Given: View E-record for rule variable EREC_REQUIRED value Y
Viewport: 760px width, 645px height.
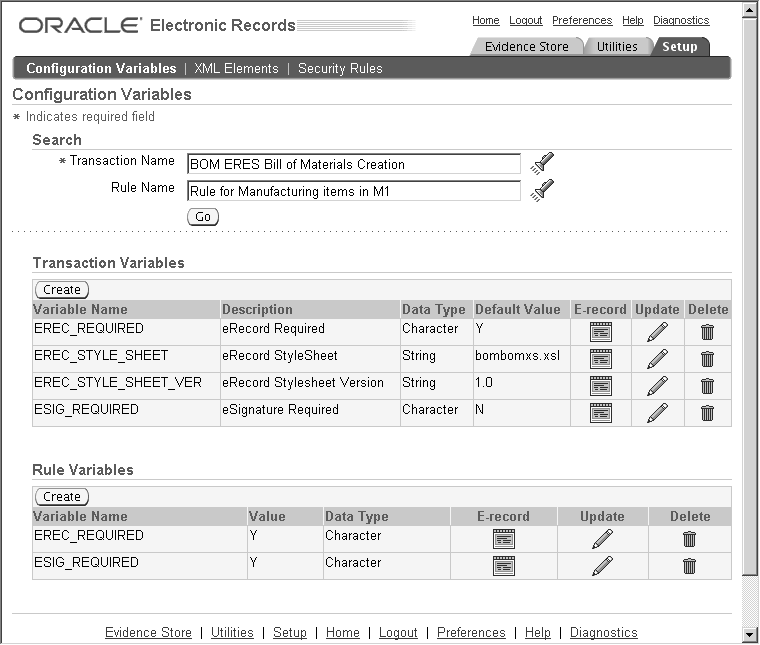Looking at the screenshot, I should (x=504, y=539).
